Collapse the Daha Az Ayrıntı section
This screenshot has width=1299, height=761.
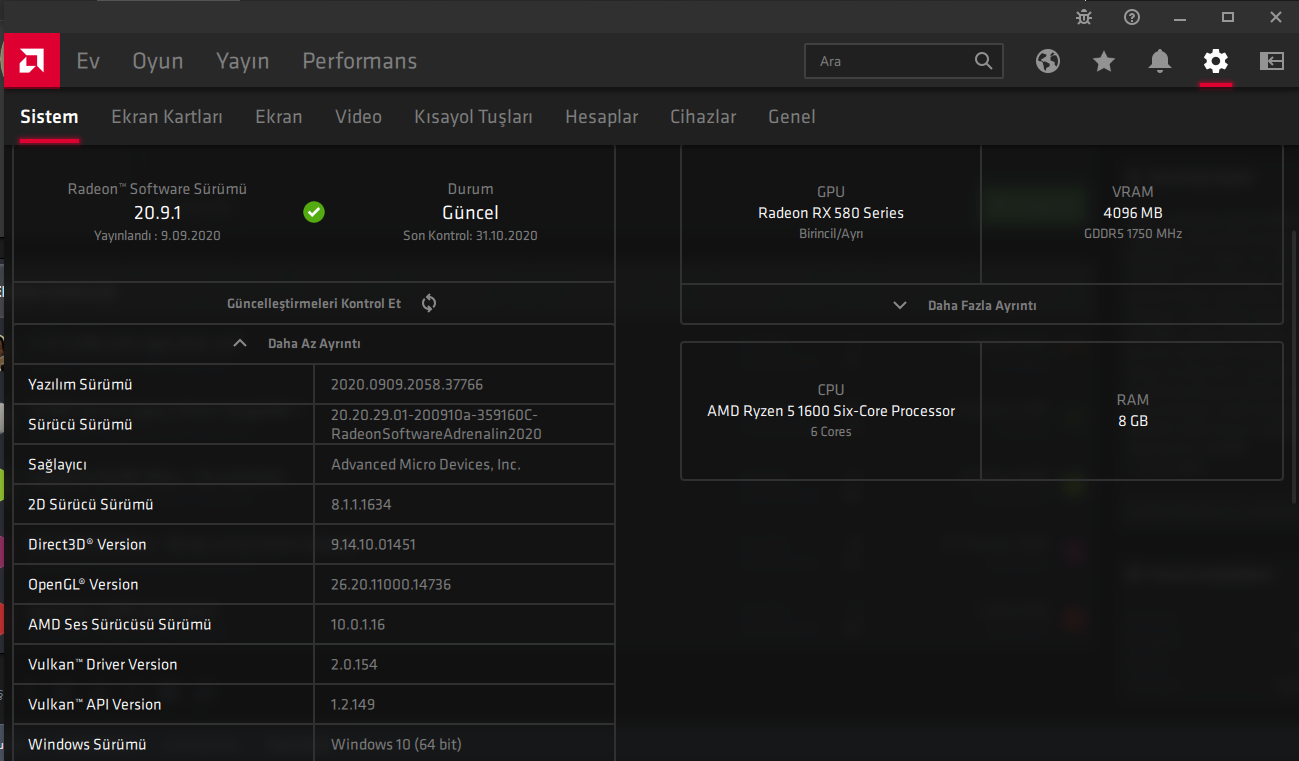click(314, 343)
